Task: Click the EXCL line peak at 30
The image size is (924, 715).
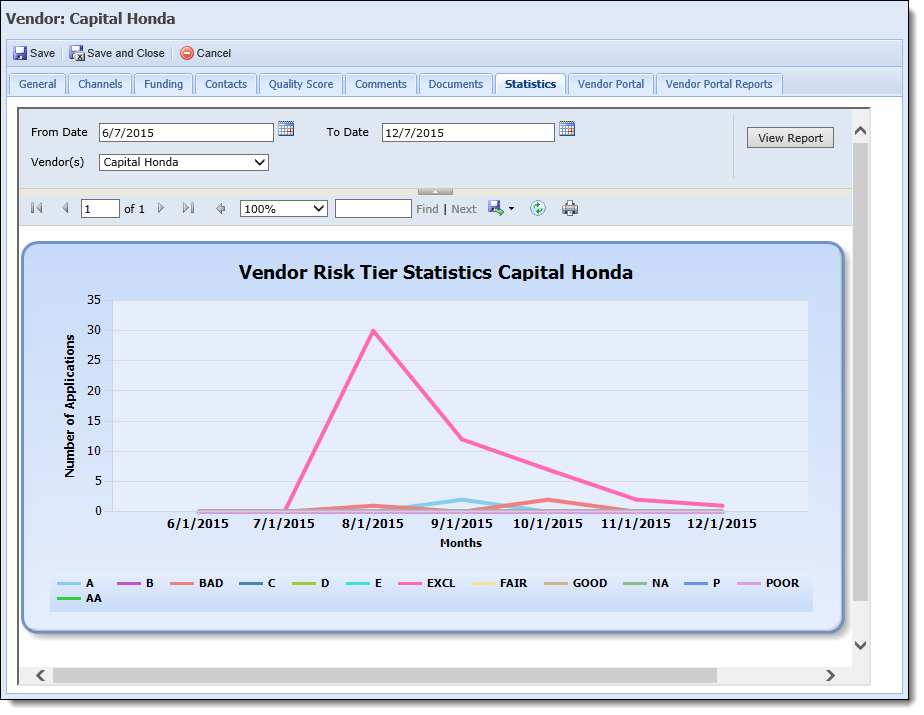Action: [373, 331]
